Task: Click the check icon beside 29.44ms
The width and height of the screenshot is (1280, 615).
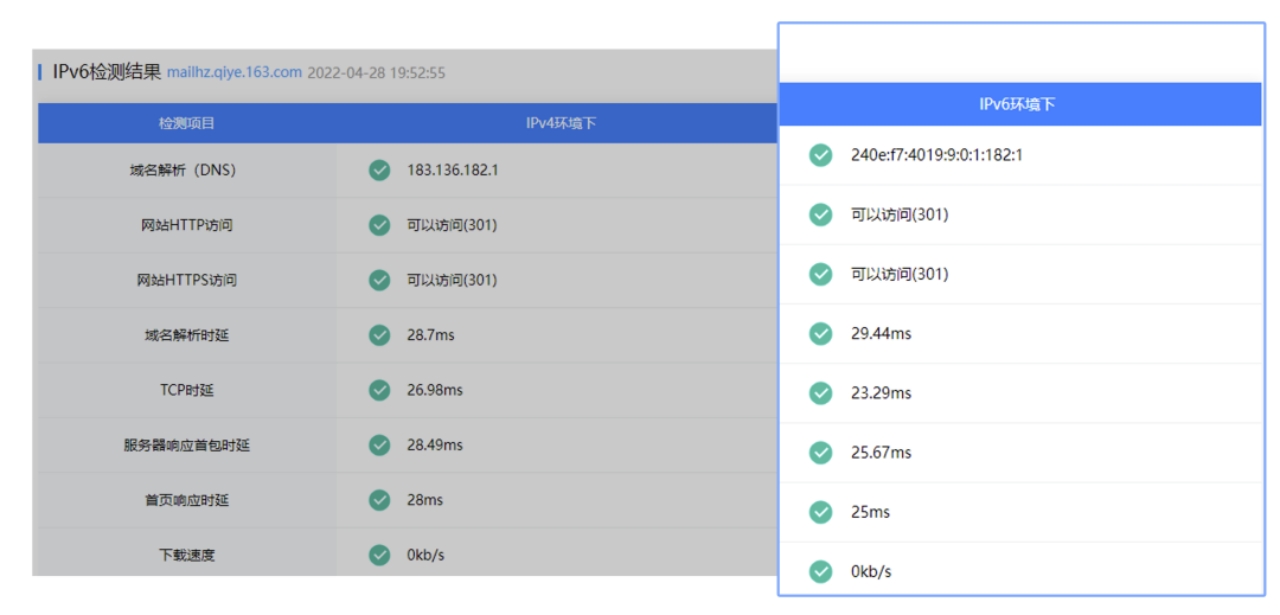Action: pyautogui.click(x=820, y=333)
